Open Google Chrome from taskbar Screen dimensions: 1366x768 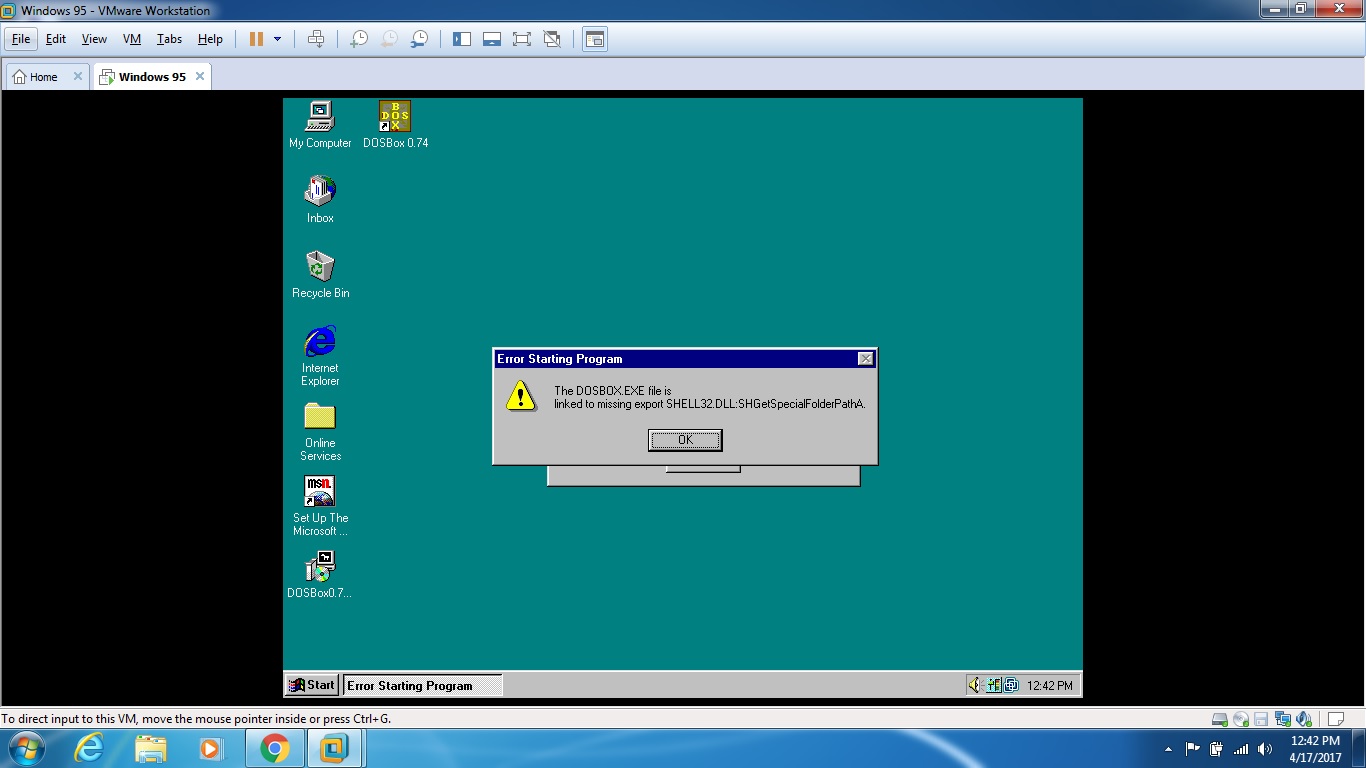(x=274, y=748)
